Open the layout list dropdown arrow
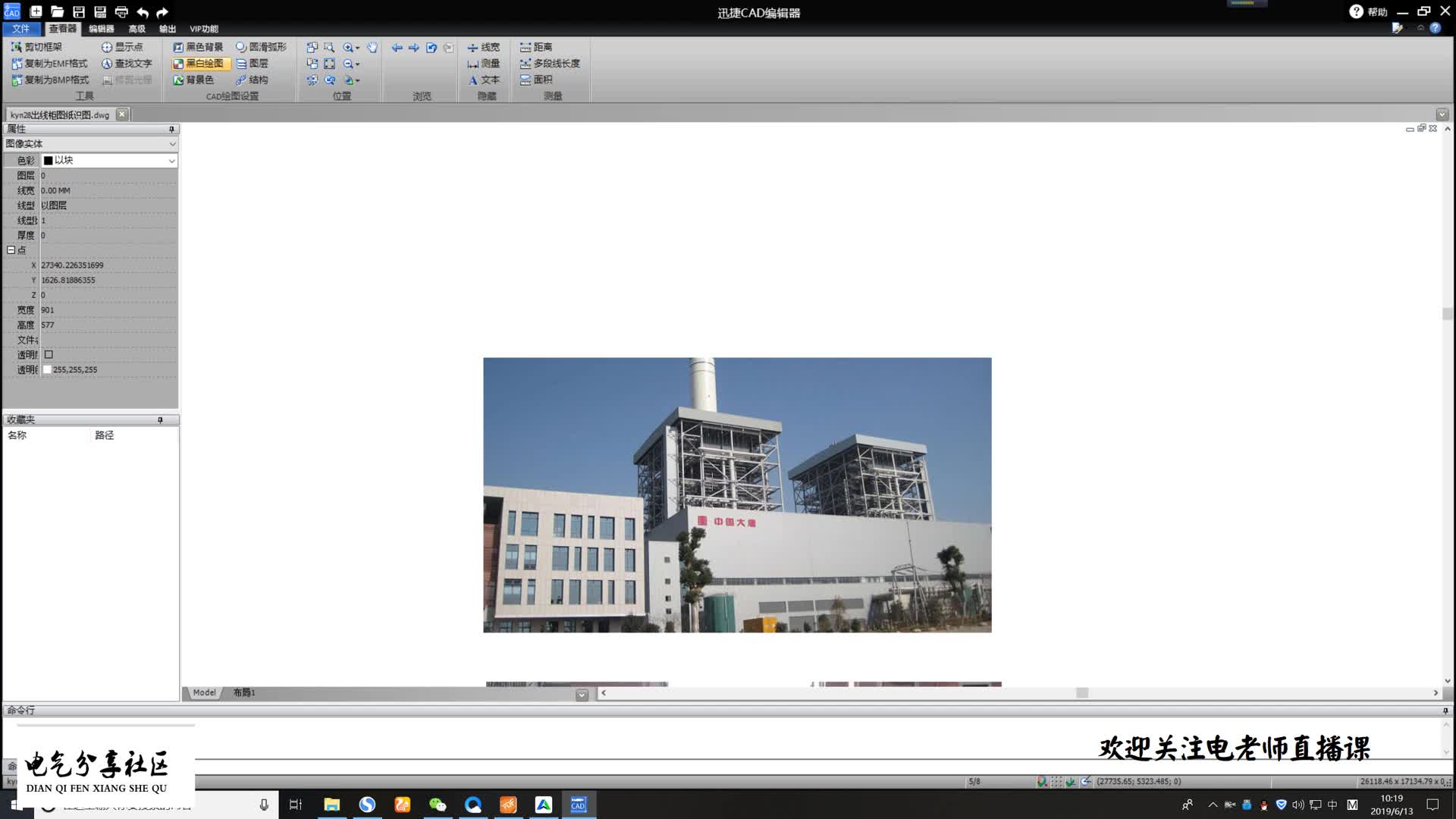This screenshot has height=819, width=1456. (582, 695)
